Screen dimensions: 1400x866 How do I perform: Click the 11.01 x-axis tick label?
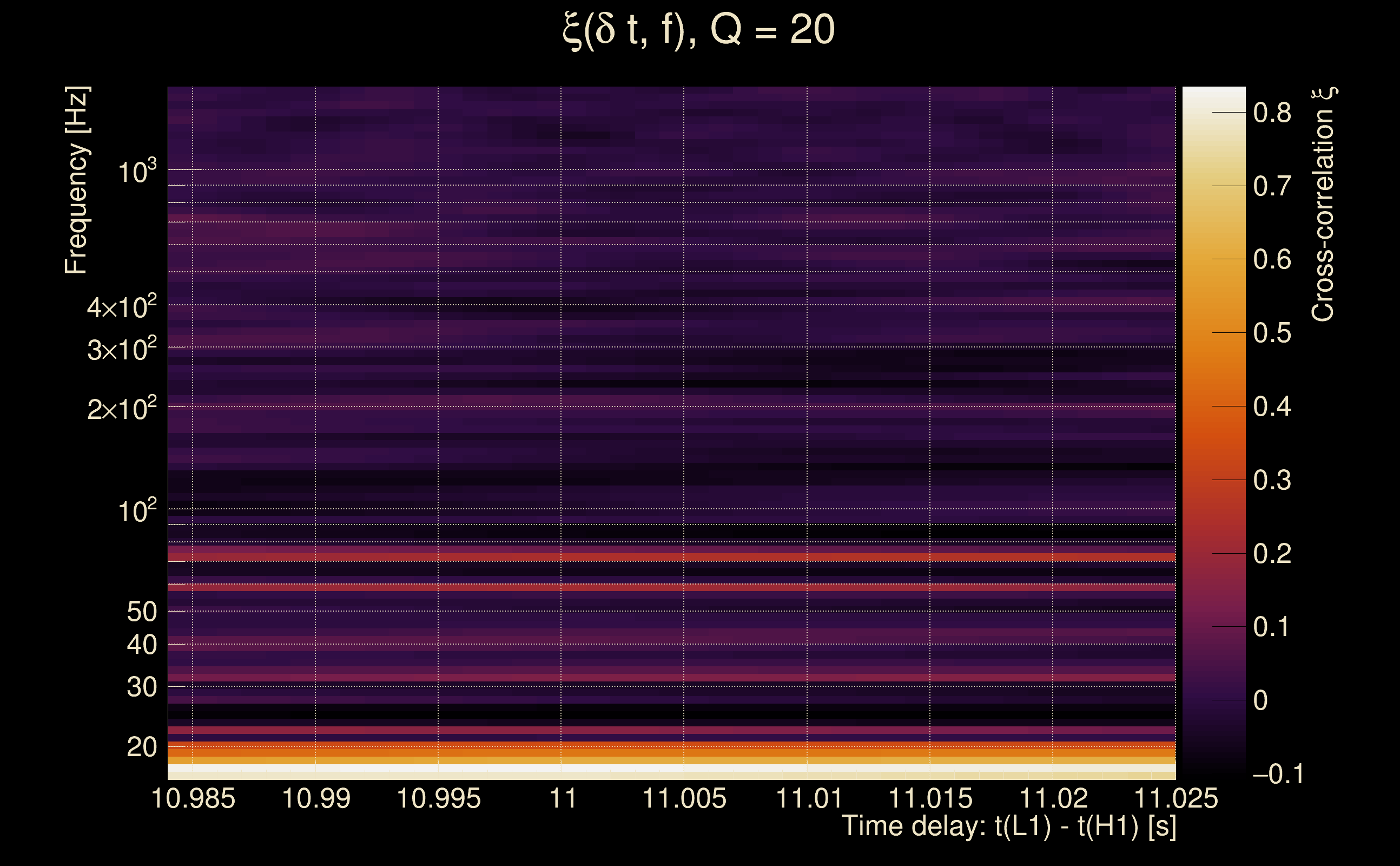click(x=808, y=799)
